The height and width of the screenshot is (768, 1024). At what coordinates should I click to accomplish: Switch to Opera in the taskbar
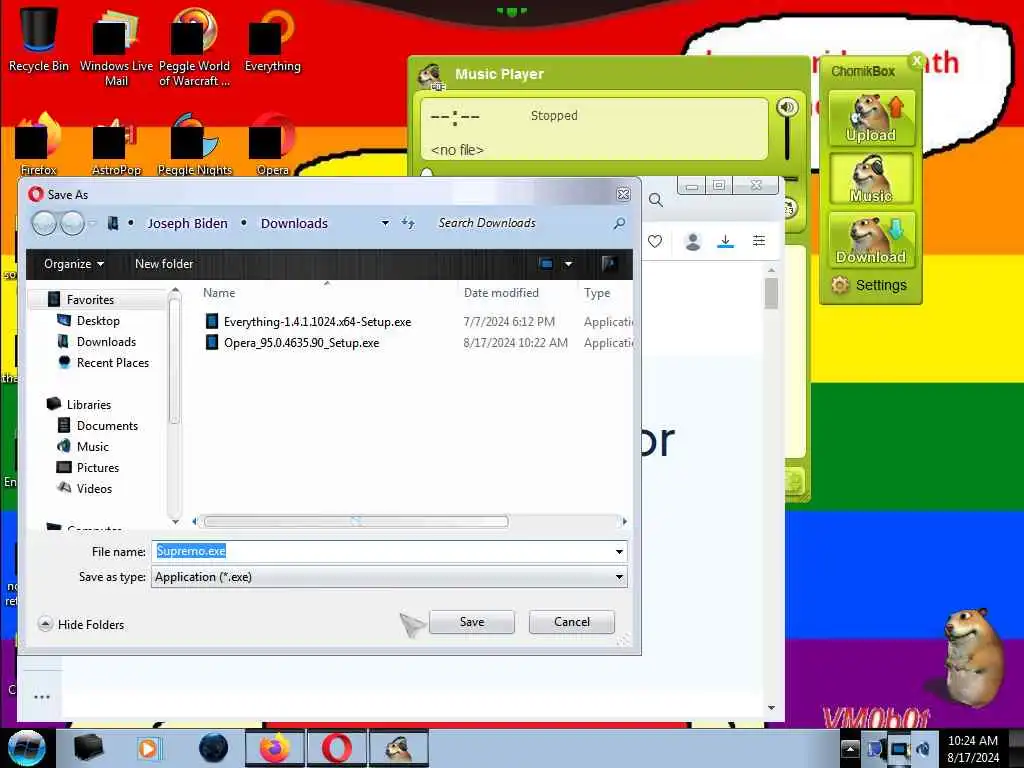click(336, 748)
